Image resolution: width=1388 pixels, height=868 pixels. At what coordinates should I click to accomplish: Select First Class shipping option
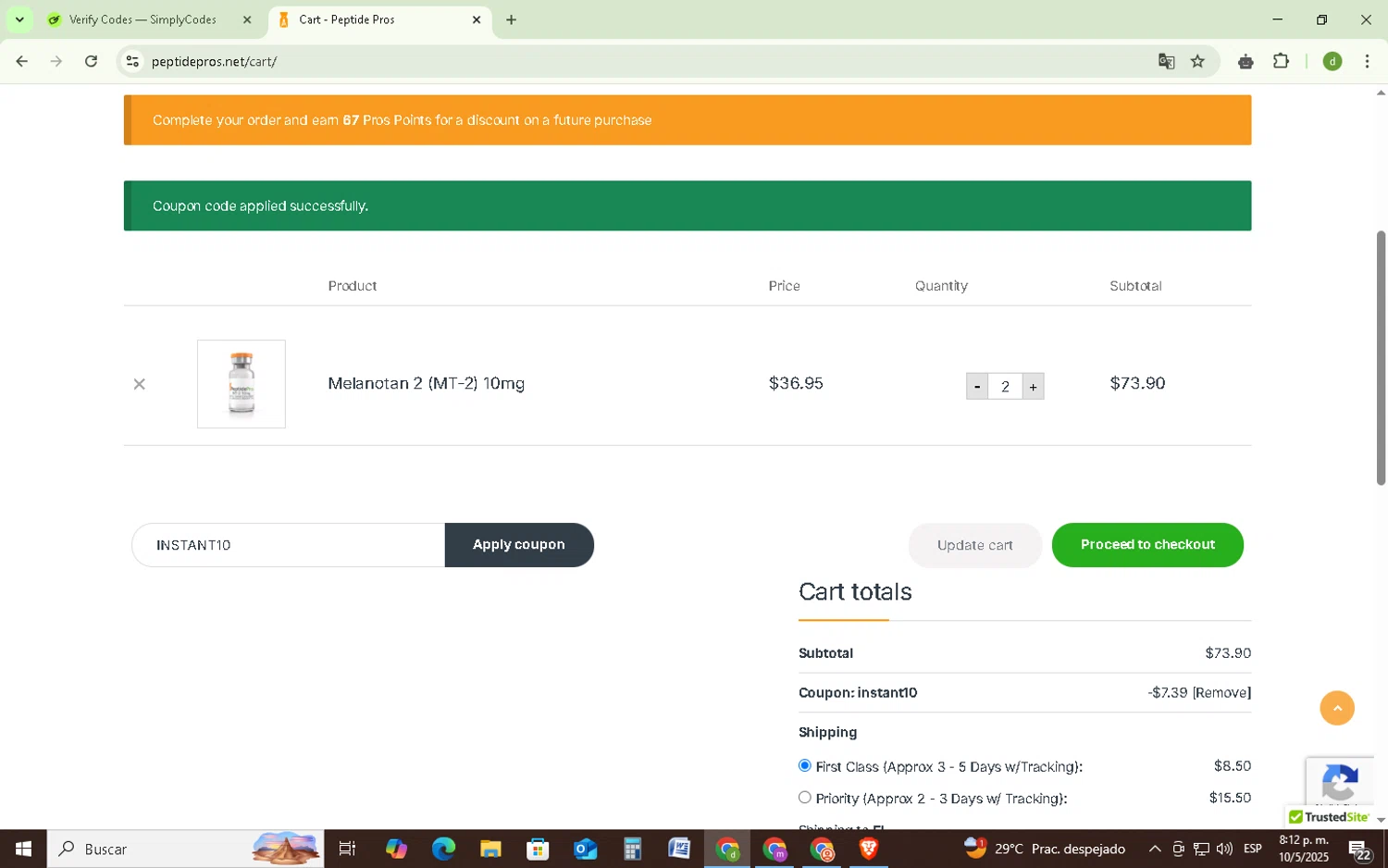point(804,766)
